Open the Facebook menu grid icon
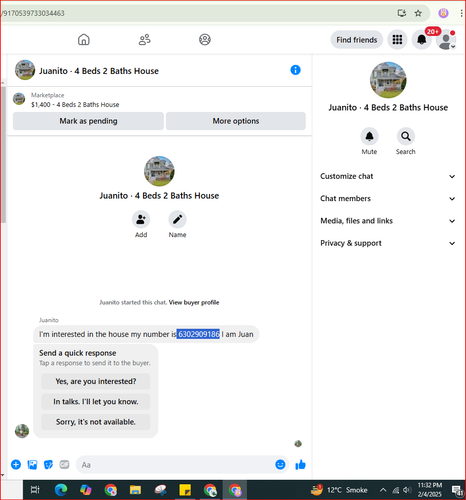 [x=397, y=40]
